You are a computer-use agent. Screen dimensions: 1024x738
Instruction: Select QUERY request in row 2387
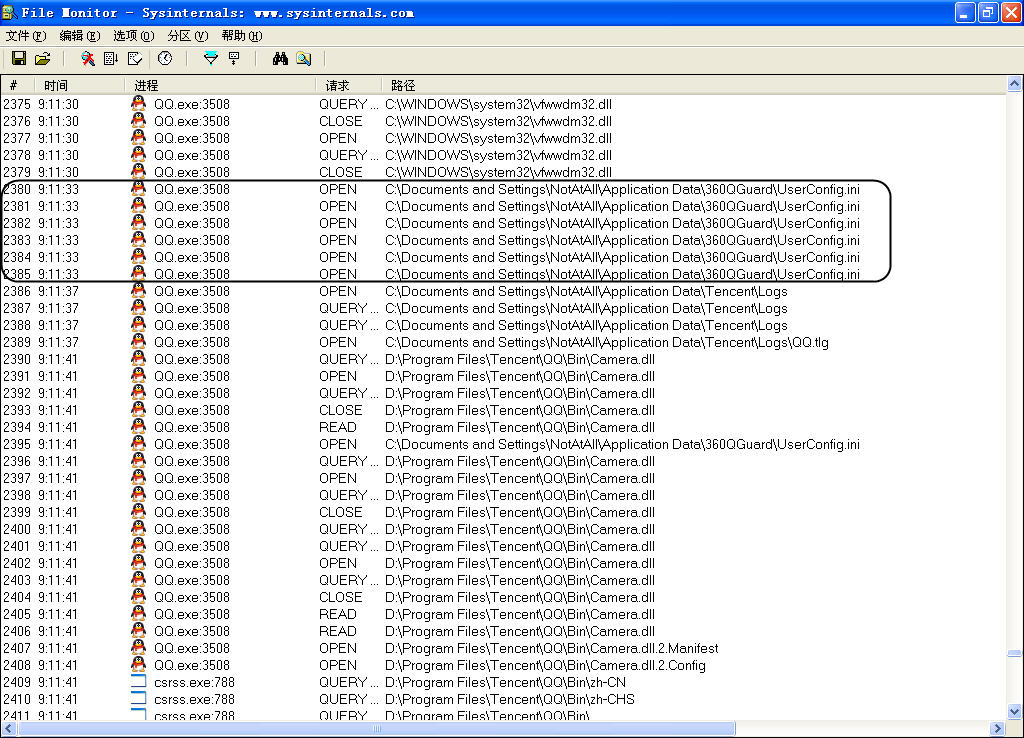(x=348, y=308)
